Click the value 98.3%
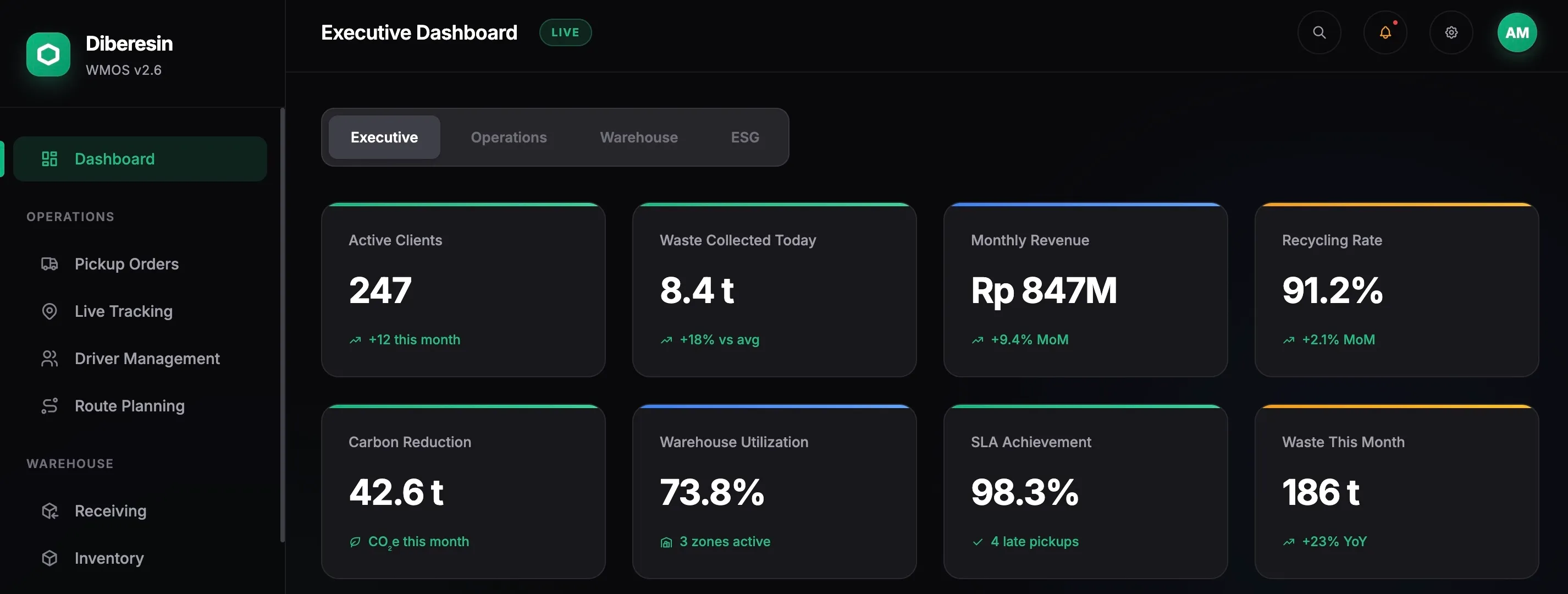Viewport: 1568px width, 594px height. coord(1024,492)
